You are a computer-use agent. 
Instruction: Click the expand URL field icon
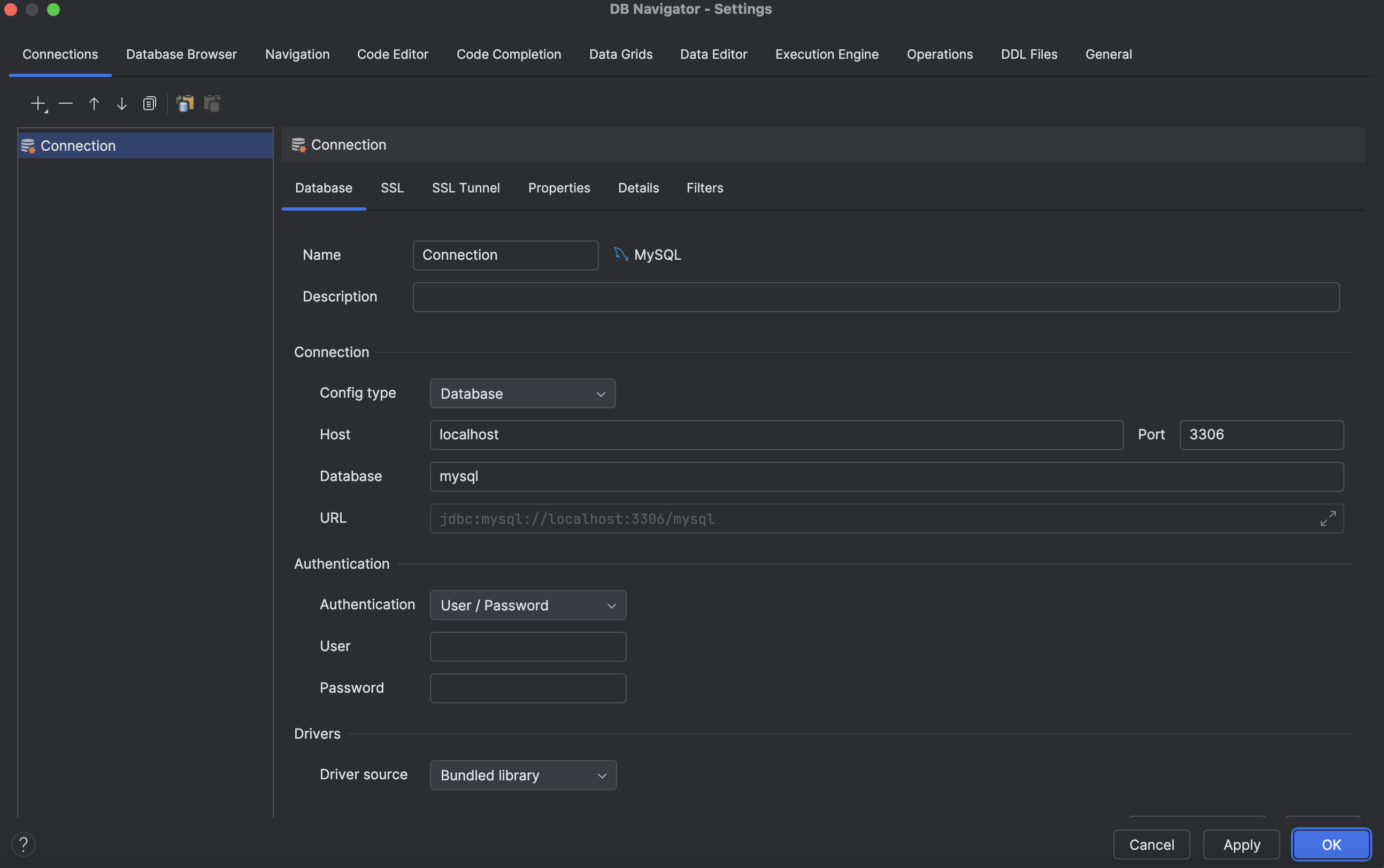tap(1328, 518)
